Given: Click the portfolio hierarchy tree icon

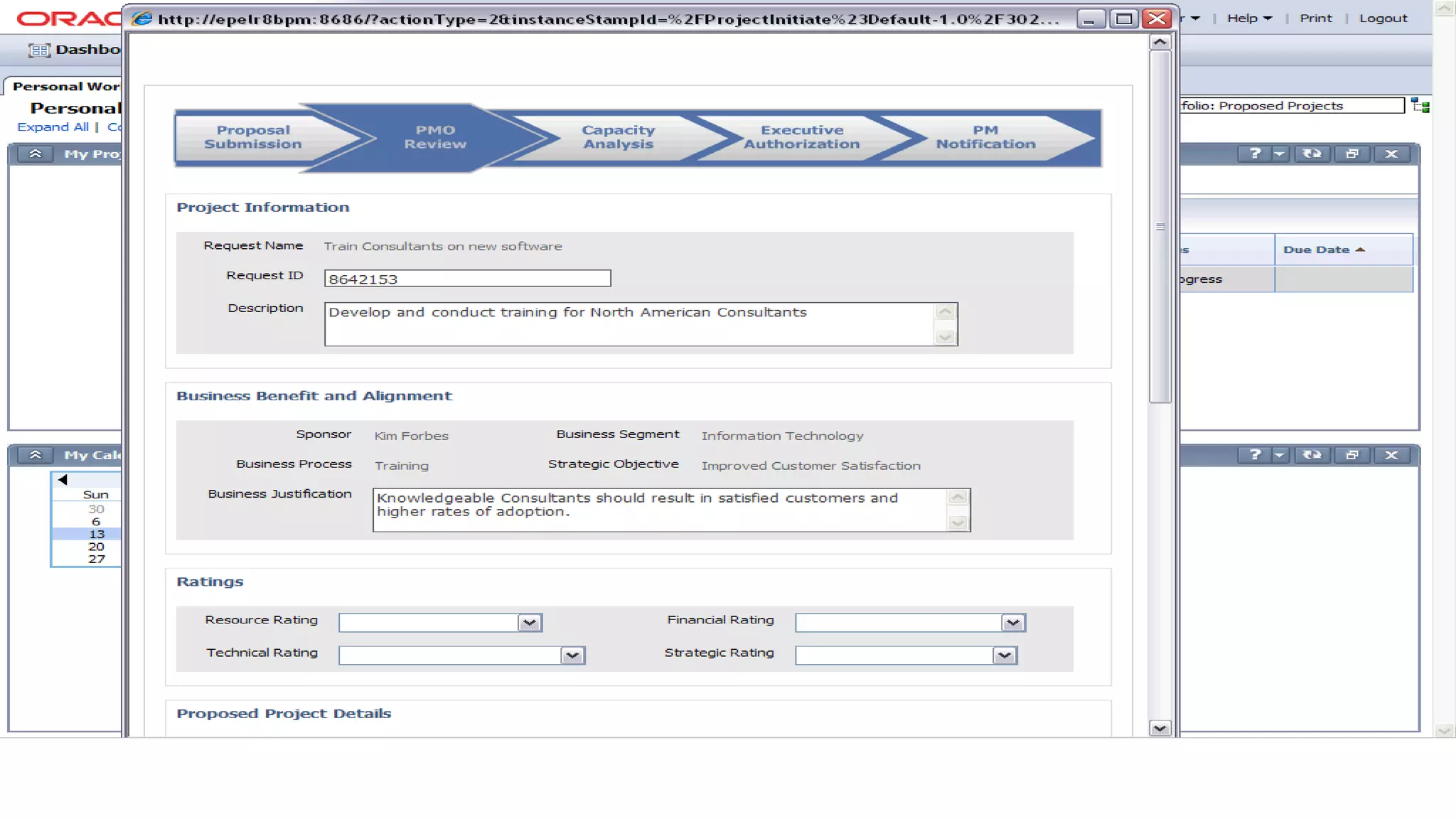Looking at the screenshot, I should coord(1420,106).
